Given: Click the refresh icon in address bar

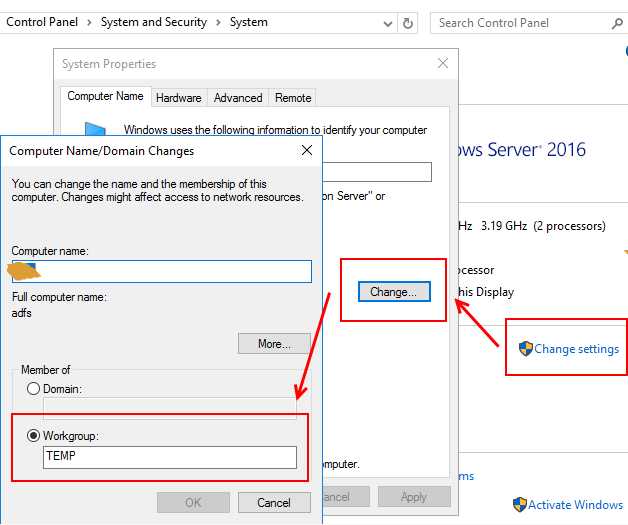Looking at the screenshot, I should 407,23.
